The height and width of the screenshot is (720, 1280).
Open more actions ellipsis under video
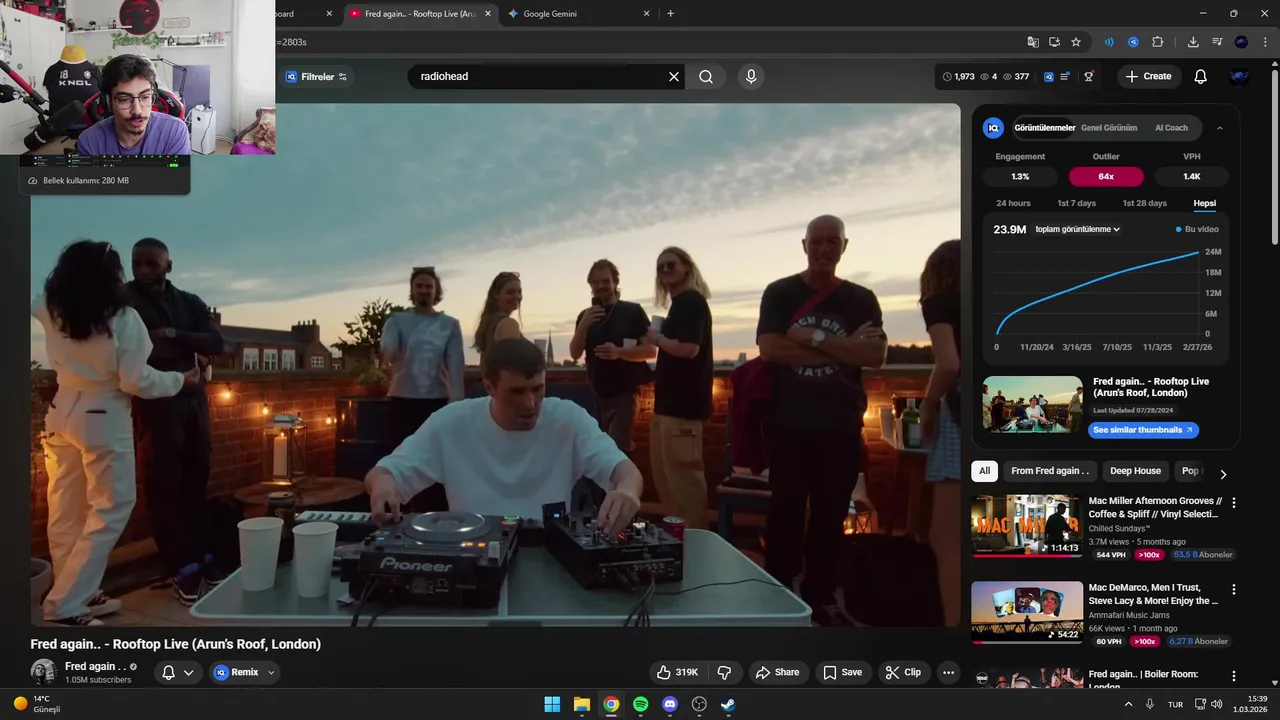point(948,673)
